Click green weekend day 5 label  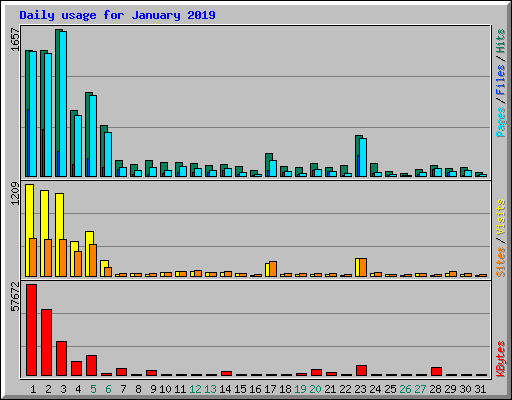(x=93, y=389)
